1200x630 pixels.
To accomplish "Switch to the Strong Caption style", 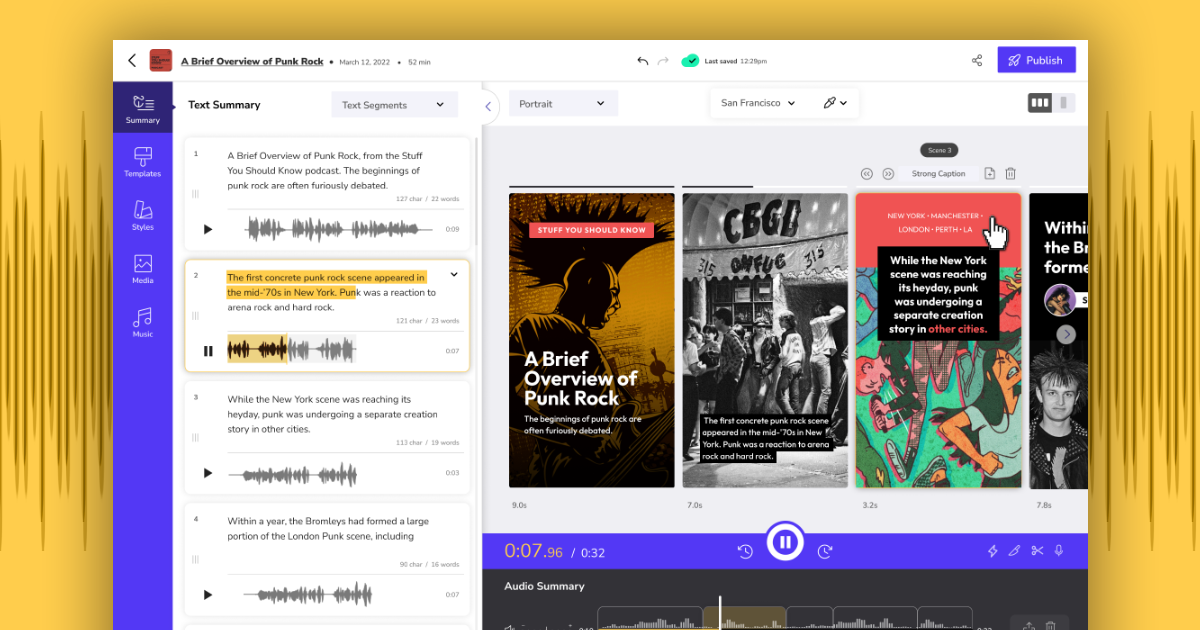I will click(938, 173).
